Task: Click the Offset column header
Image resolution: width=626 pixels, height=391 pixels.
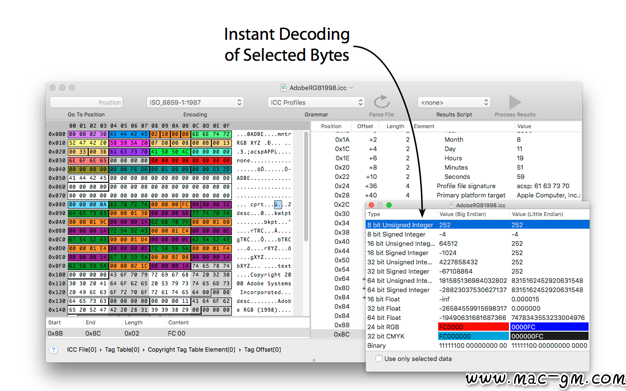Action: click(x=365, y=126)
